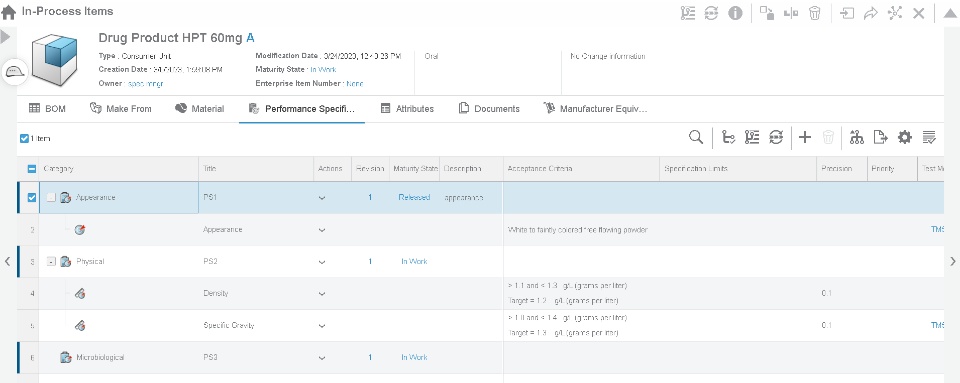Click the Released maturity state link
The height and width of the screenshot is (383, 960).
point(414,198)
